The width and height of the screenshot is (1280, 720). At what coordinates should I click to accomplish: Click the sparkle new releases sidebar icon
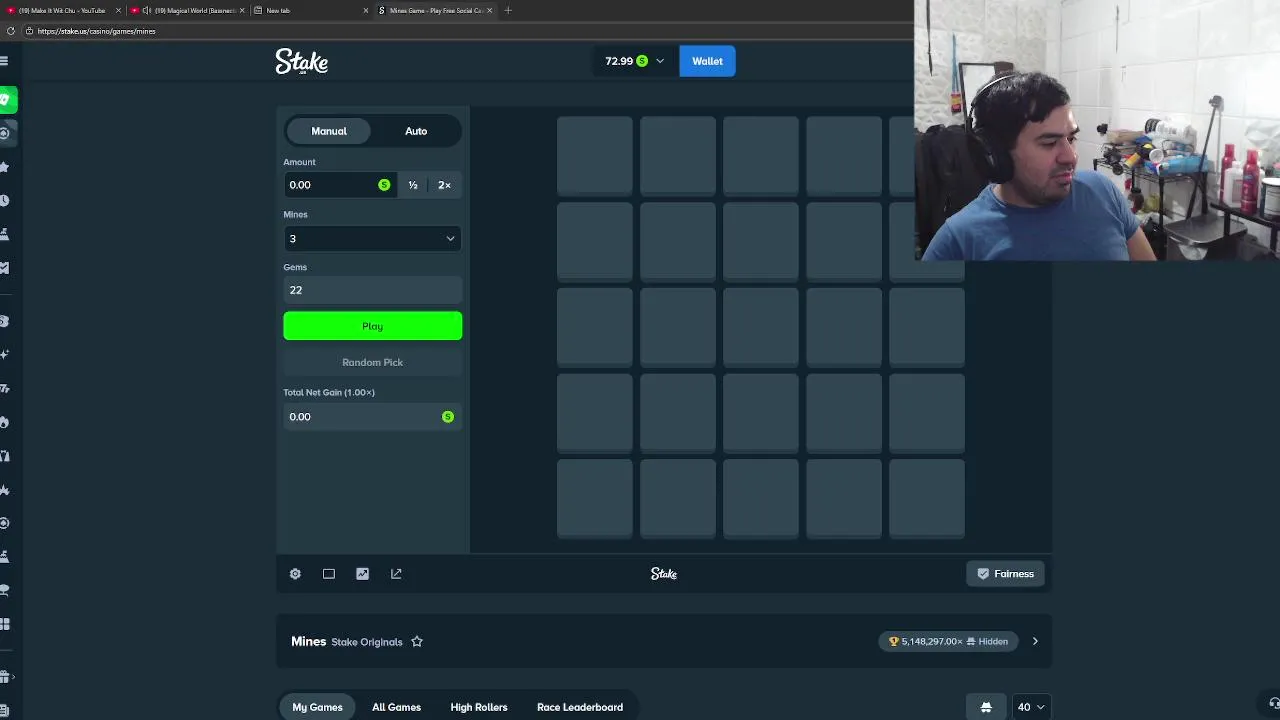(x=5, y=355)
